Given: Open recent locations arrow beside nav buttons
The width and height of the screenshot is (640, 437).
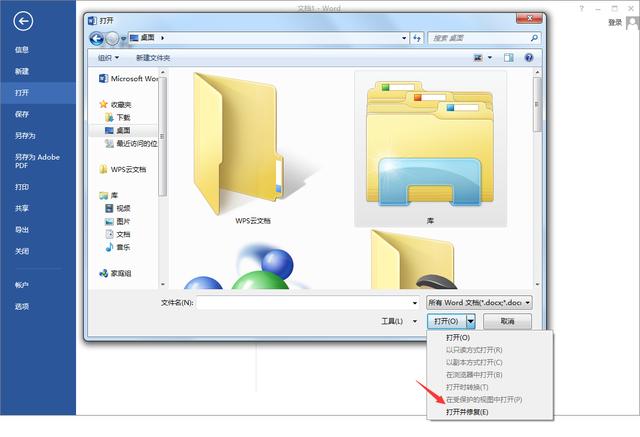Looking at the screenshot, I should pyautogui.click(x=123, y=39).
